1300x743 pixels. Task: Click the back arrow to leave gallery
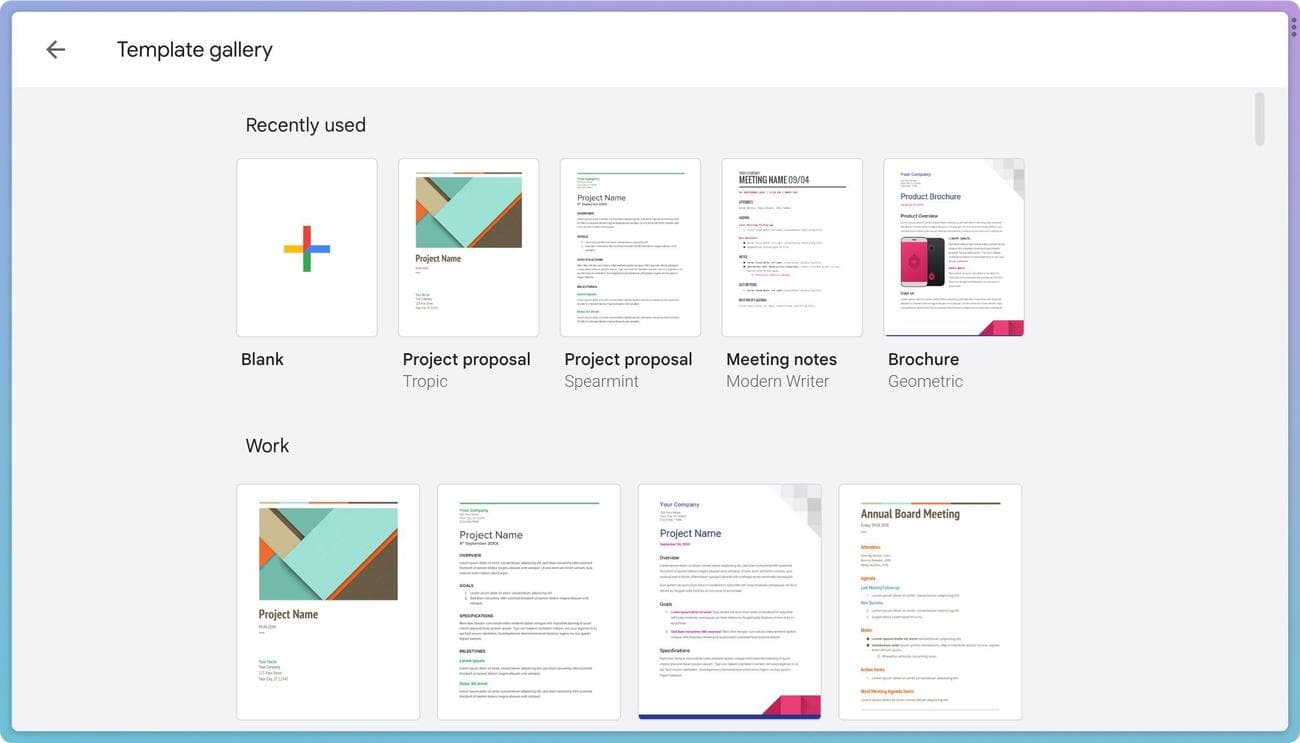coord(55,50)
